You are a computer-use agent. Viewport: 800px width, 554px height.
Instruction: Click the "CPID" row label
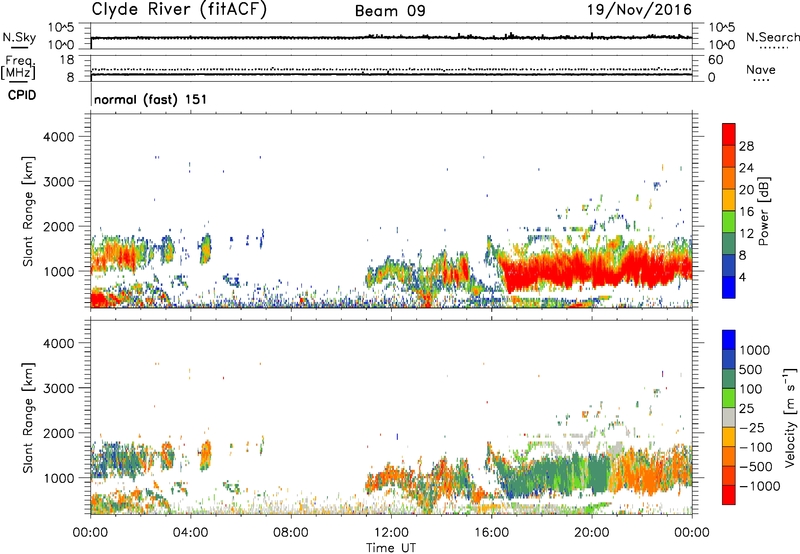coord(22,95)
